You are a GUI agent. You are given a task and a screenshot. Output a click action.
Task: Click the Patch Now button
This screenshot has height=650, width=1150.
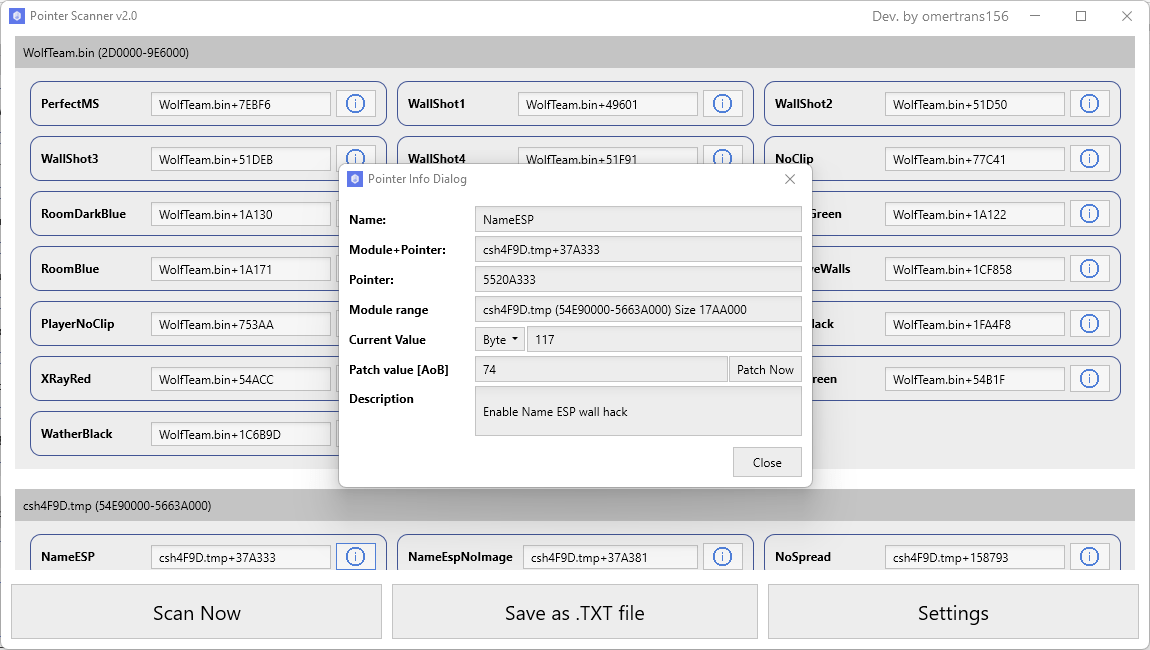click(765, 370)
